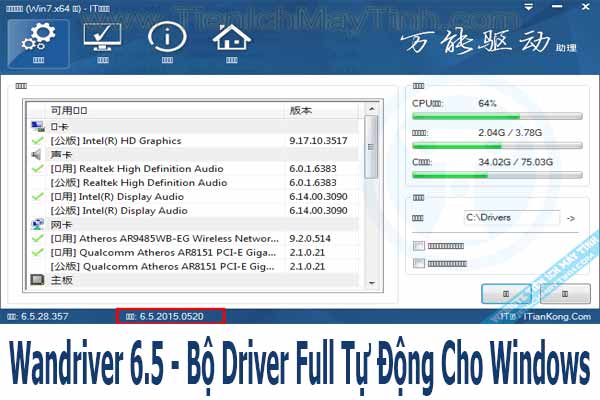Click the network card category icon
Viewport: 600px width, 400px height.
(37, 224)
